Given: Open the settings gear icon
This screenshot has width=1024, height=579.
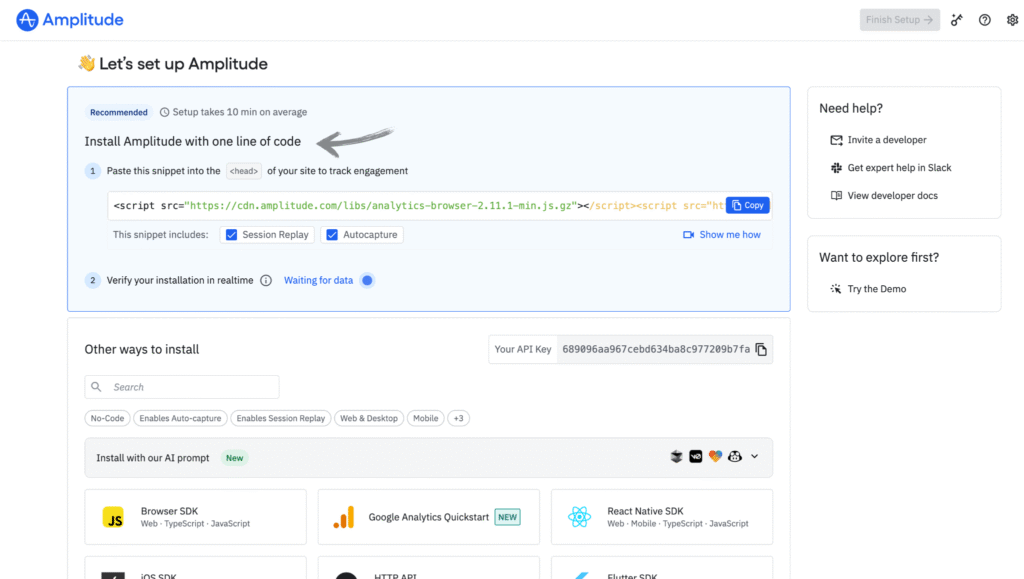Looking at the screenshot, I should coord(1012,20).
